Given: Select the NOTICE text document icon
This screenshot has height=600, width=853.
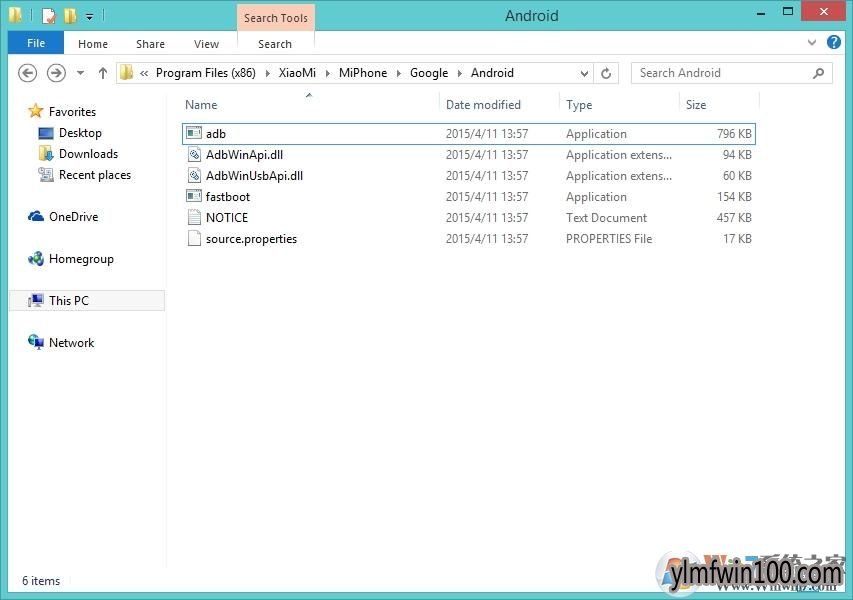Looking at the screenshot, I should click(x=194, y=217).
